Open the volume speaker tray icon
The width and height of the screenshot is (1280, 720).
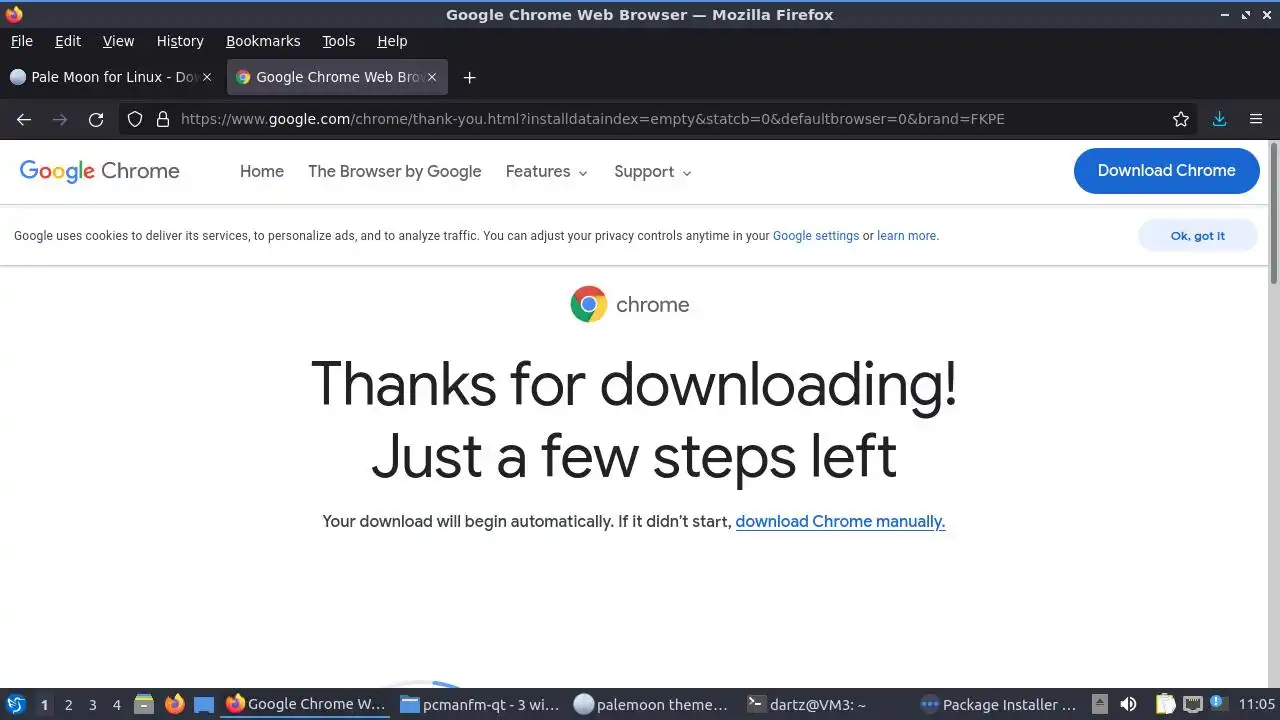(x=1128, y=705)
